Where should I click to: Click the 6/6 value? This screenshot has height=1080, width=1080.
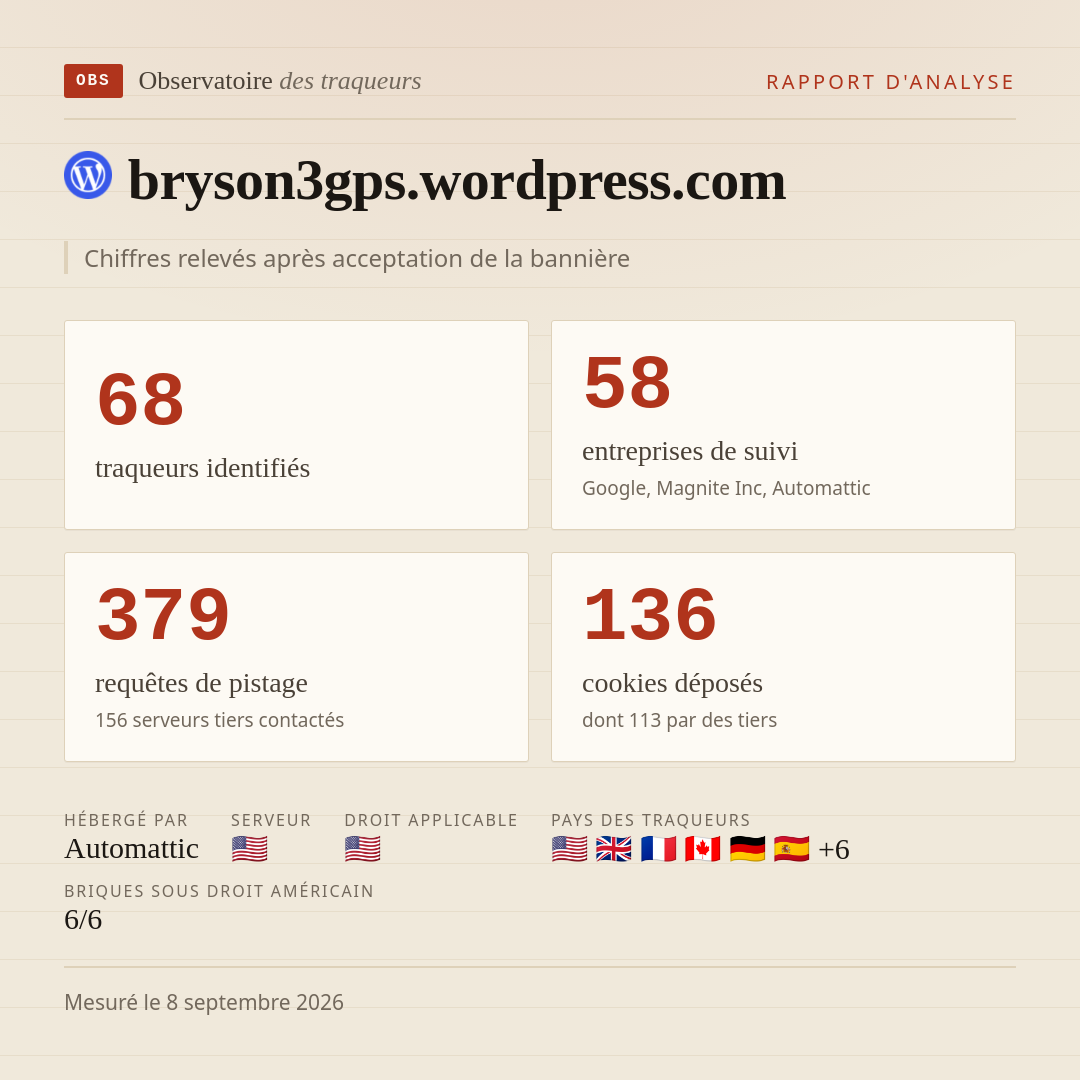coord(83,920)
